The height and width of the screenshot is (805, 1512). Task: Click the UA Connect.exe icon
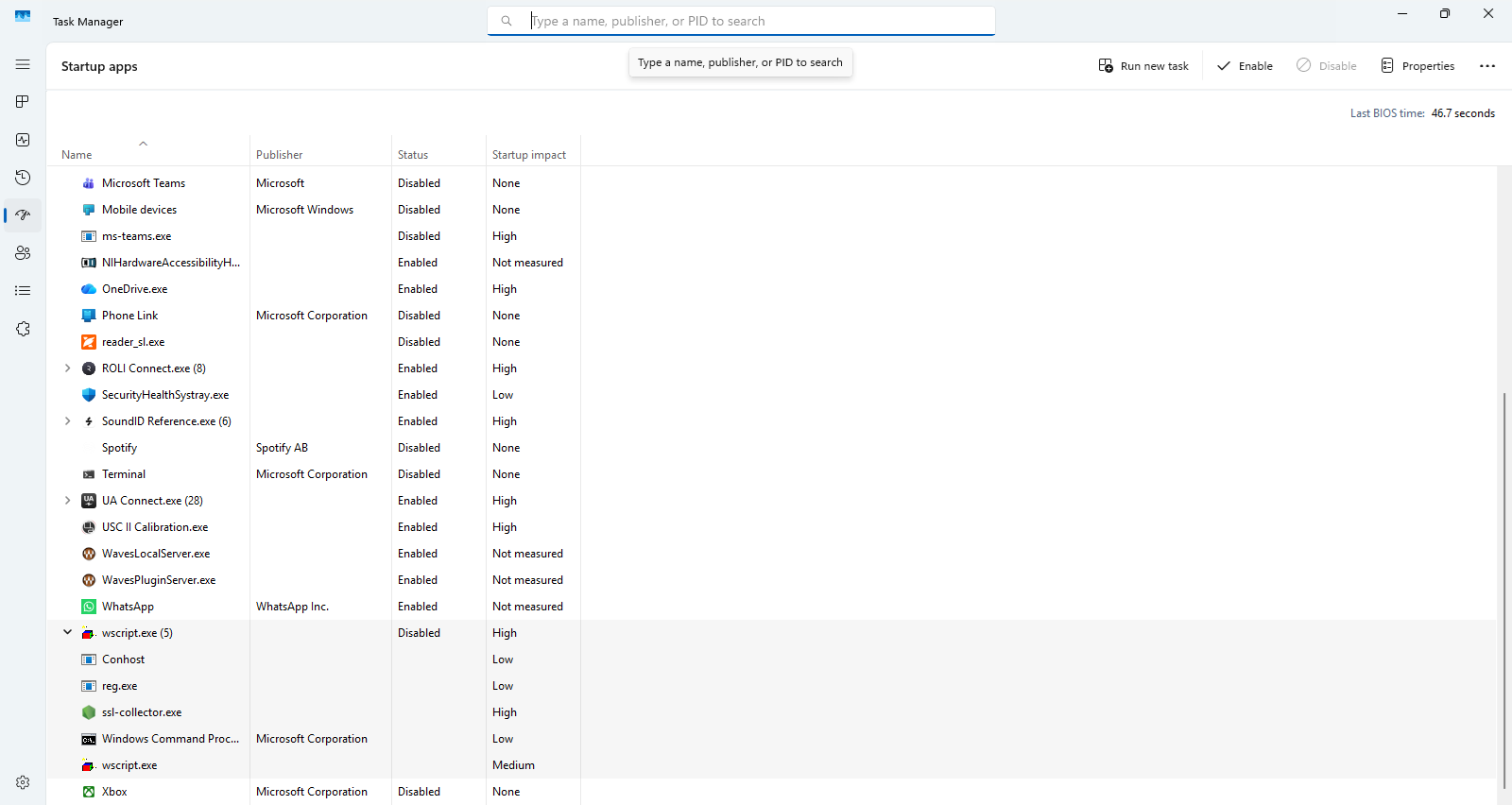click(89, 501)
